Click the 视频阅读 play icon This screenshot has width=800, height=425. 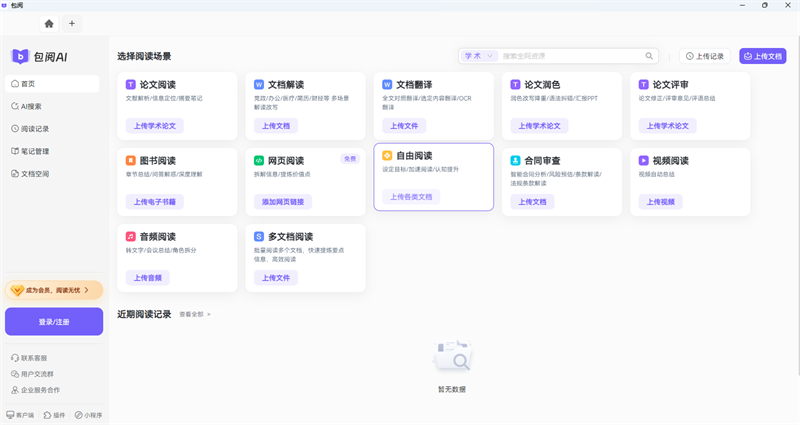click(x=643, y=160)
